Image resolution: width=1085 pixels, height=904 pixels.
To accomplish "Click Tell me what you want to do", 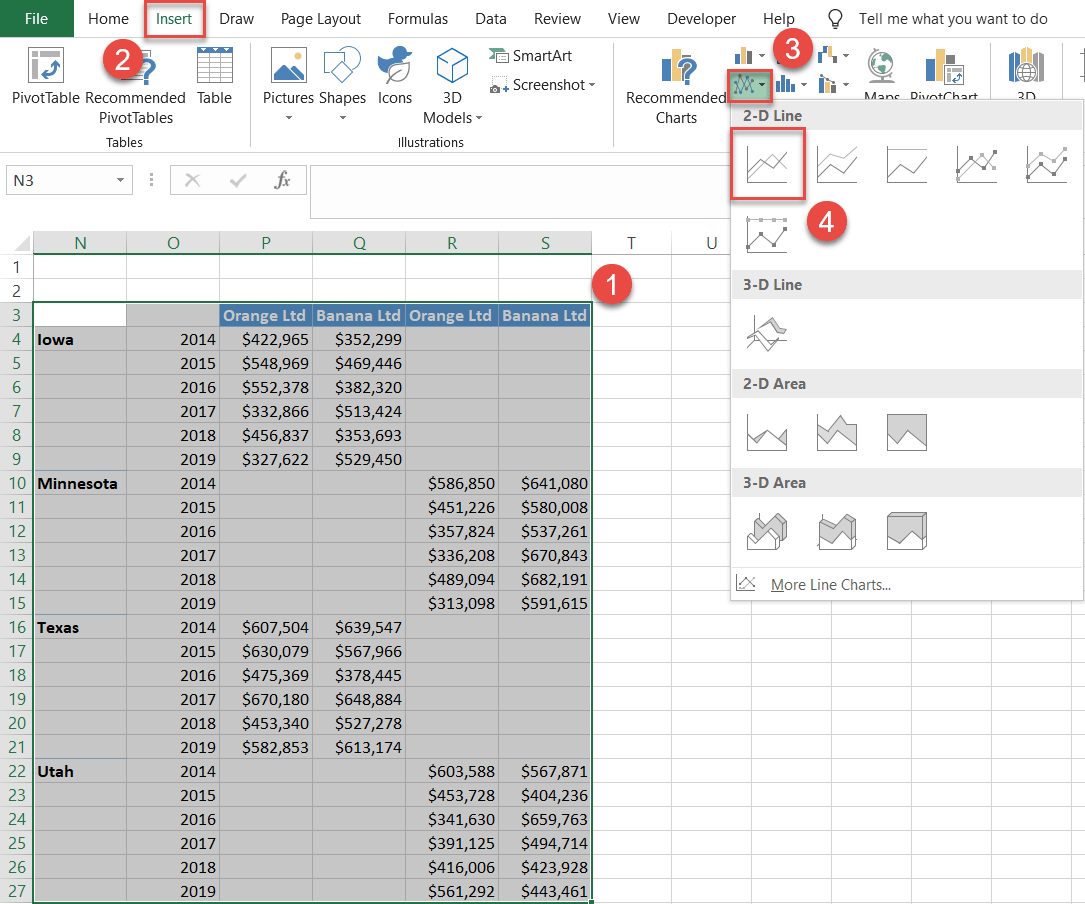I will click(x=953, y=19).
